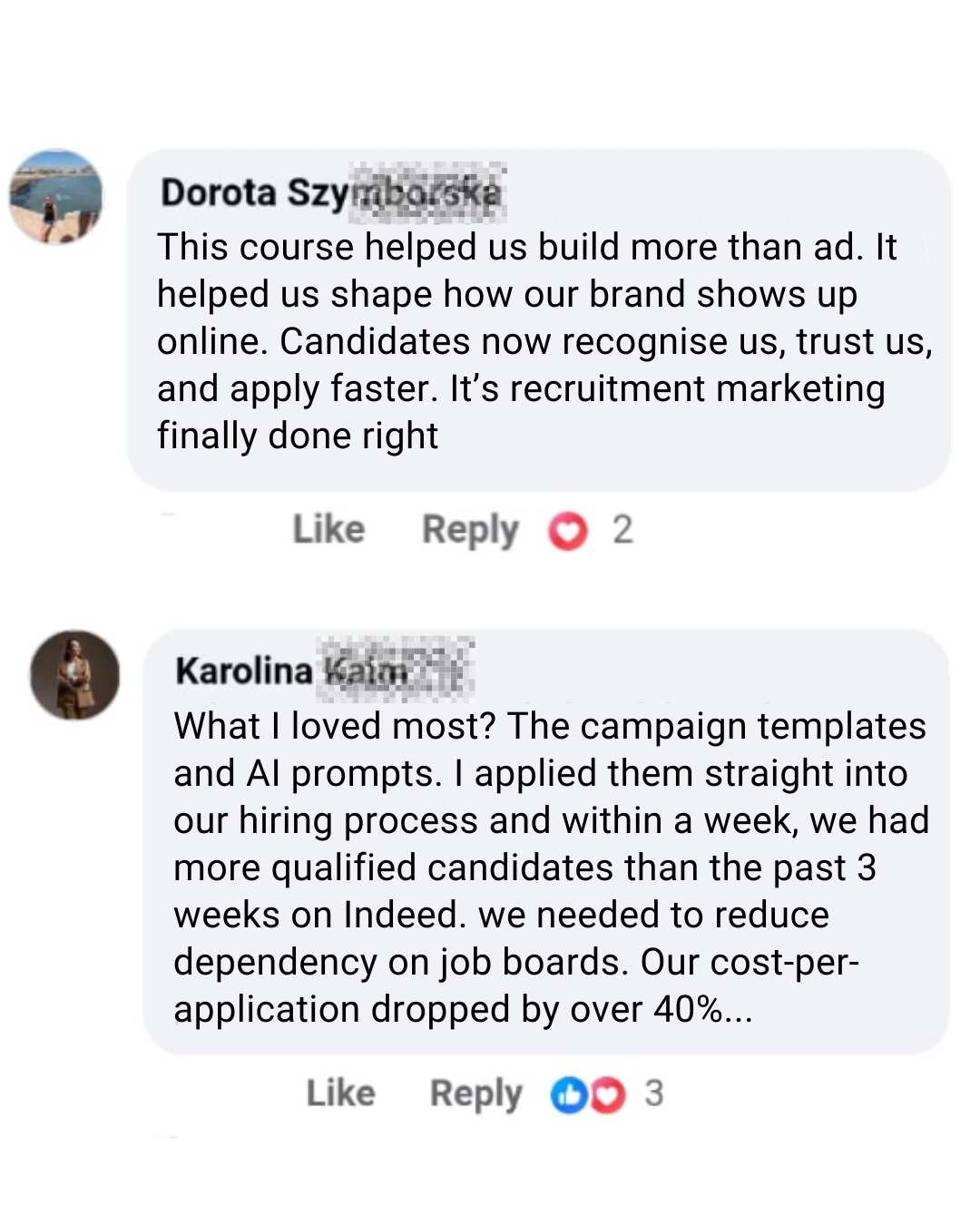Click the "40%" figure in Karolina's comment

(x=687, y=1009)
